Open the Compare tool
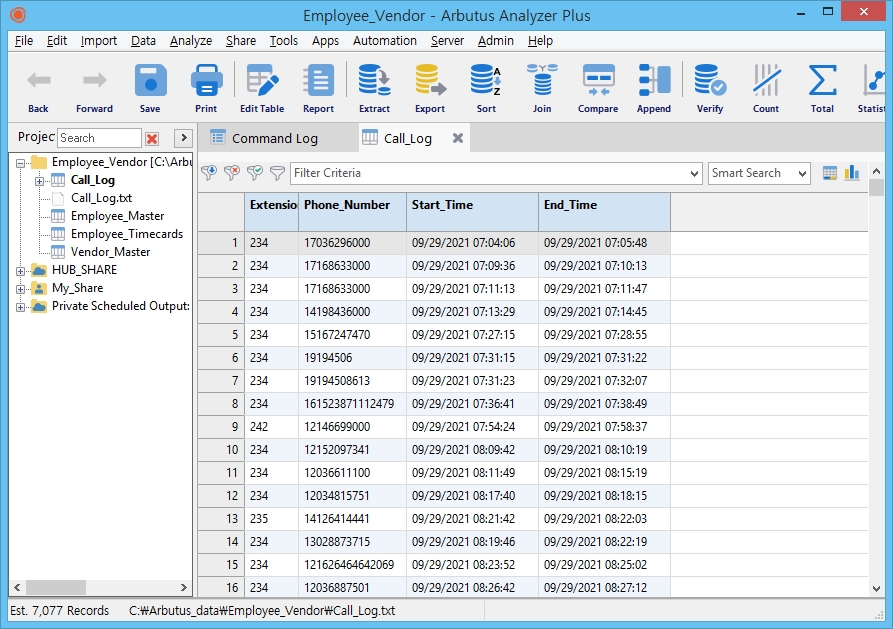This screenshot has width=893, height=629. pyautogui.click(x=598, y=88)
